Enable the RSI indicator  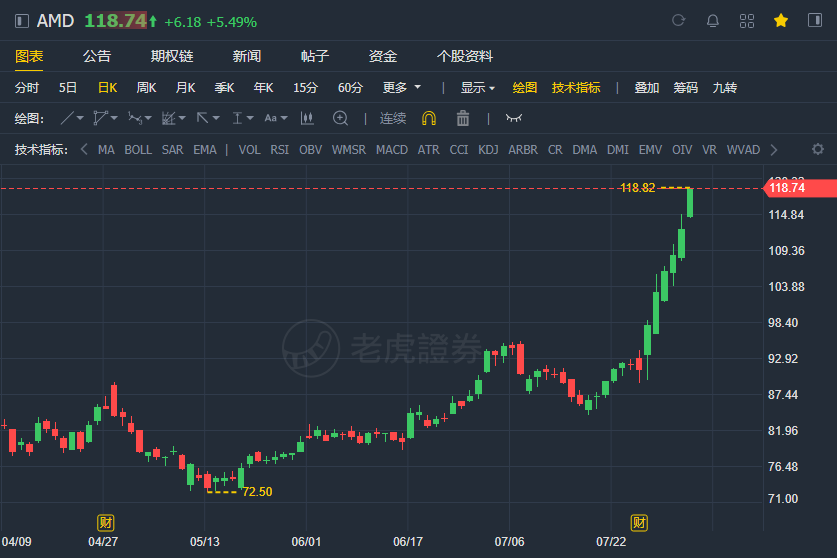280,150
